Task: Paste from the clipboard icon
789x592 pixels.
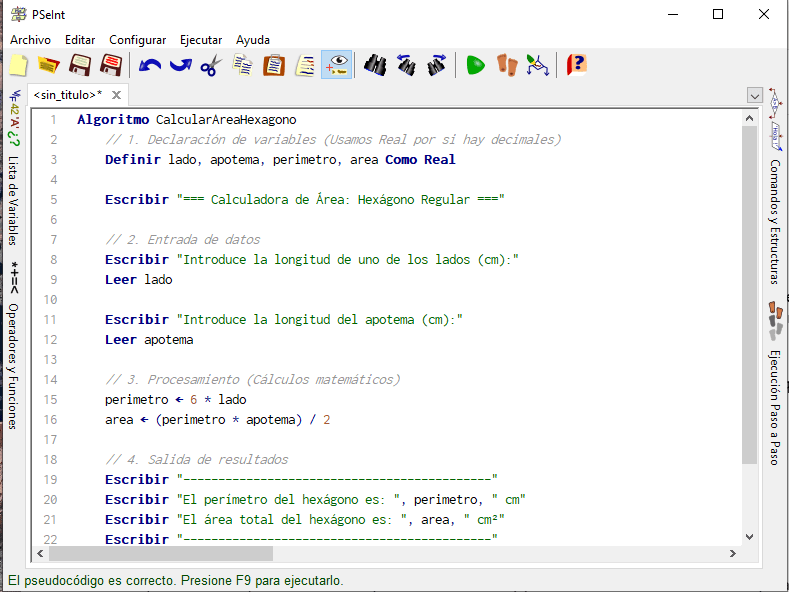Action: point(274,66)
